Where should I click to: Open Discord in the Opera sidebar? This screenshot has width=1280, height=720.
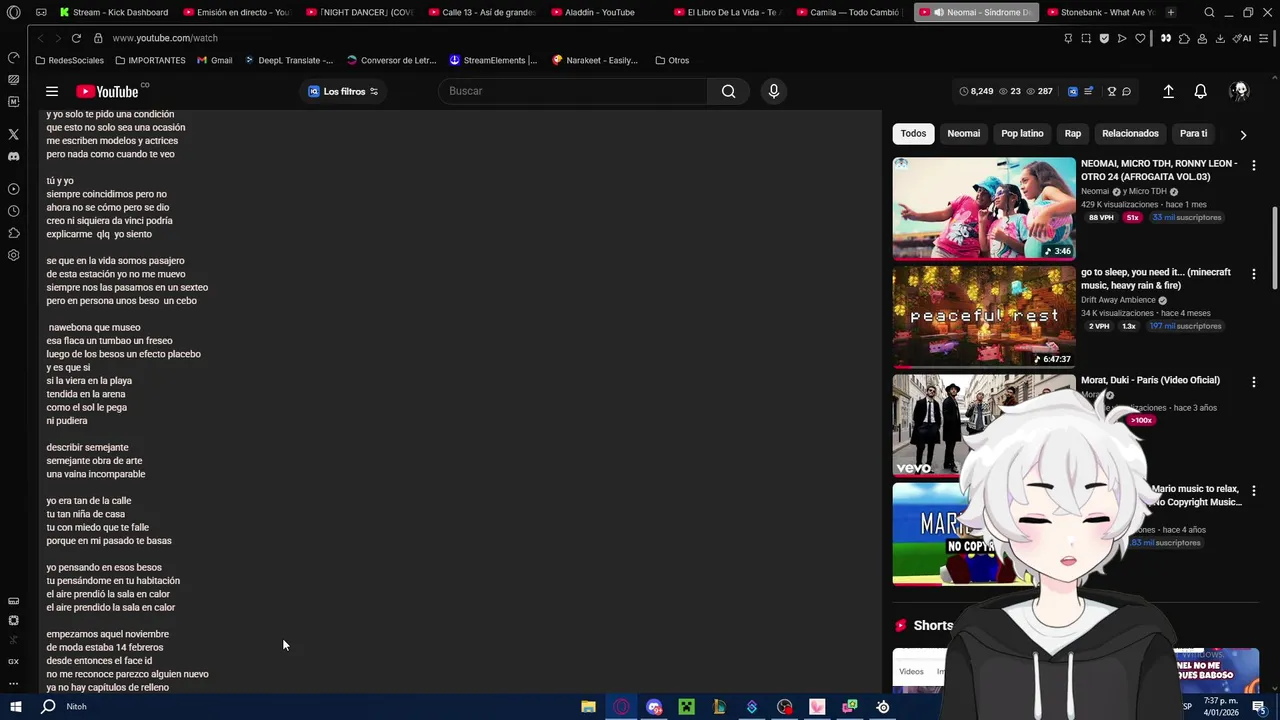[14, 156]
